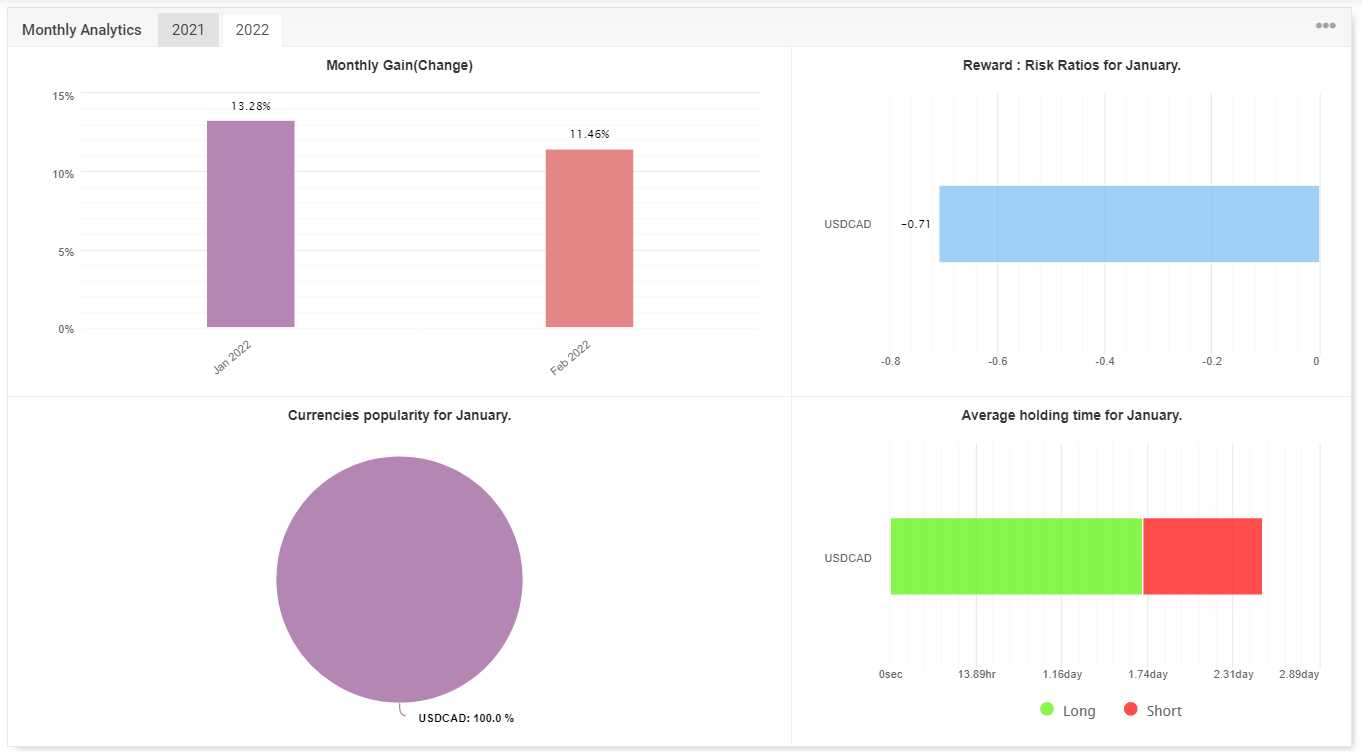Click the red Short holding time bar
Screen dimensions: 1362x752
coord(1203,557)
